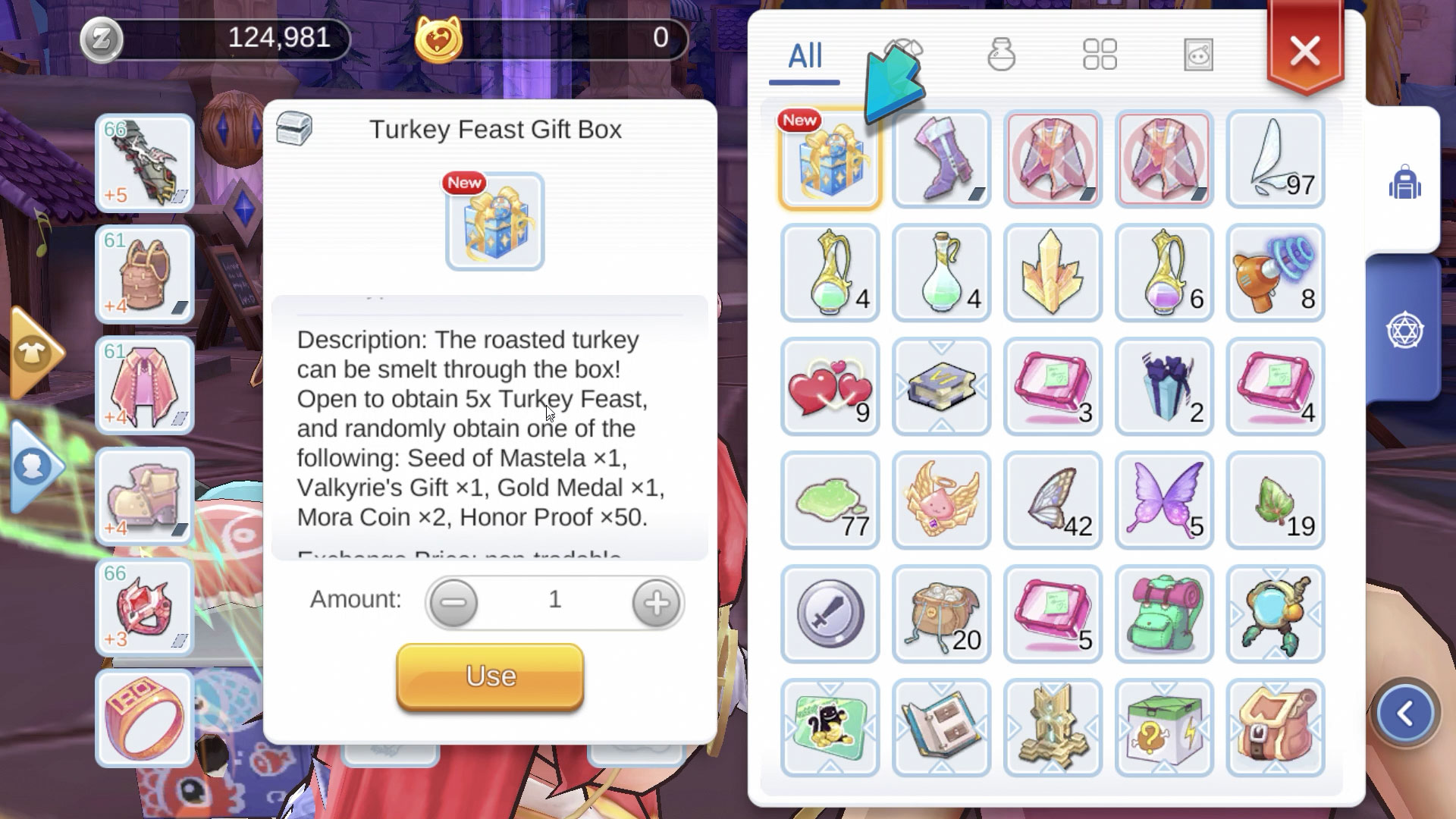Viewport: 1456px width, 819px height.
Task: Decrease the amount with the minus button
Action: tap(453, 603)
